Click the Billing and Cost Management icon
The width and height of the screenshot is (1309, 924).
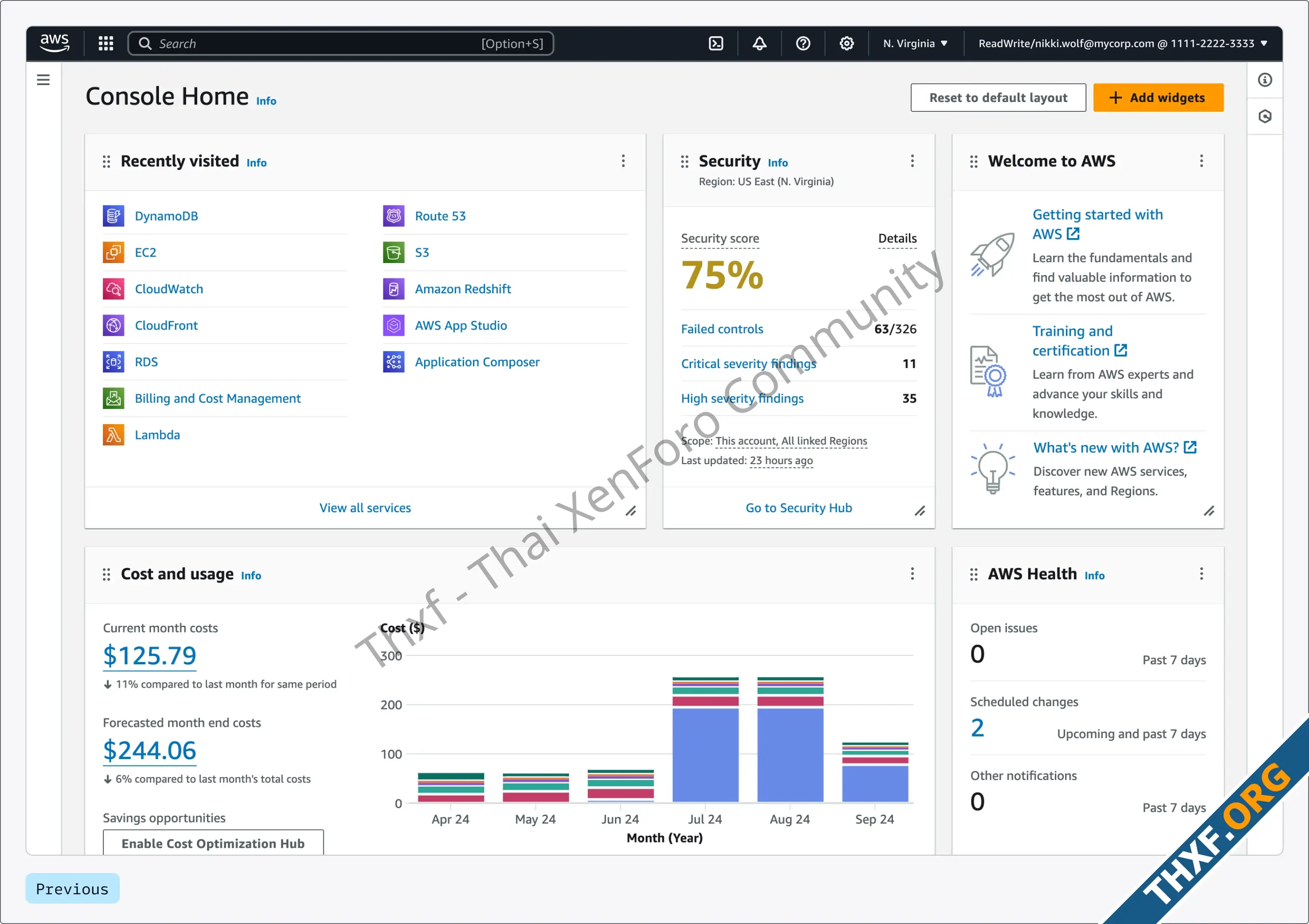point(113,398)
